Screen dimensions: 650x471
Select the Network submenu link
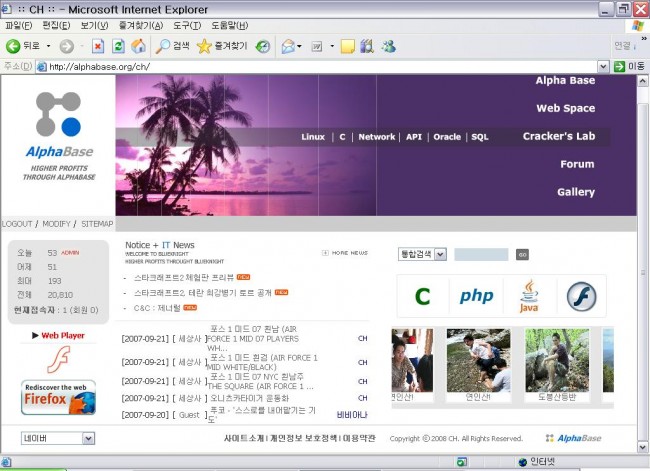click(x=376, y=137)
